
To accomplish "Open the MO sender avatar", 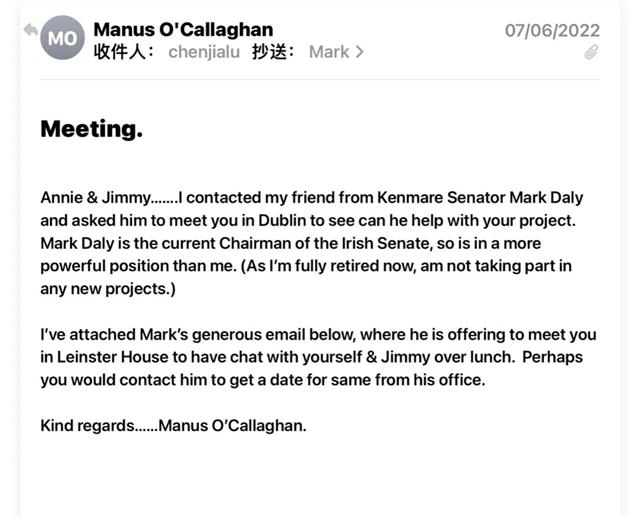I will (x=62, y=38).
